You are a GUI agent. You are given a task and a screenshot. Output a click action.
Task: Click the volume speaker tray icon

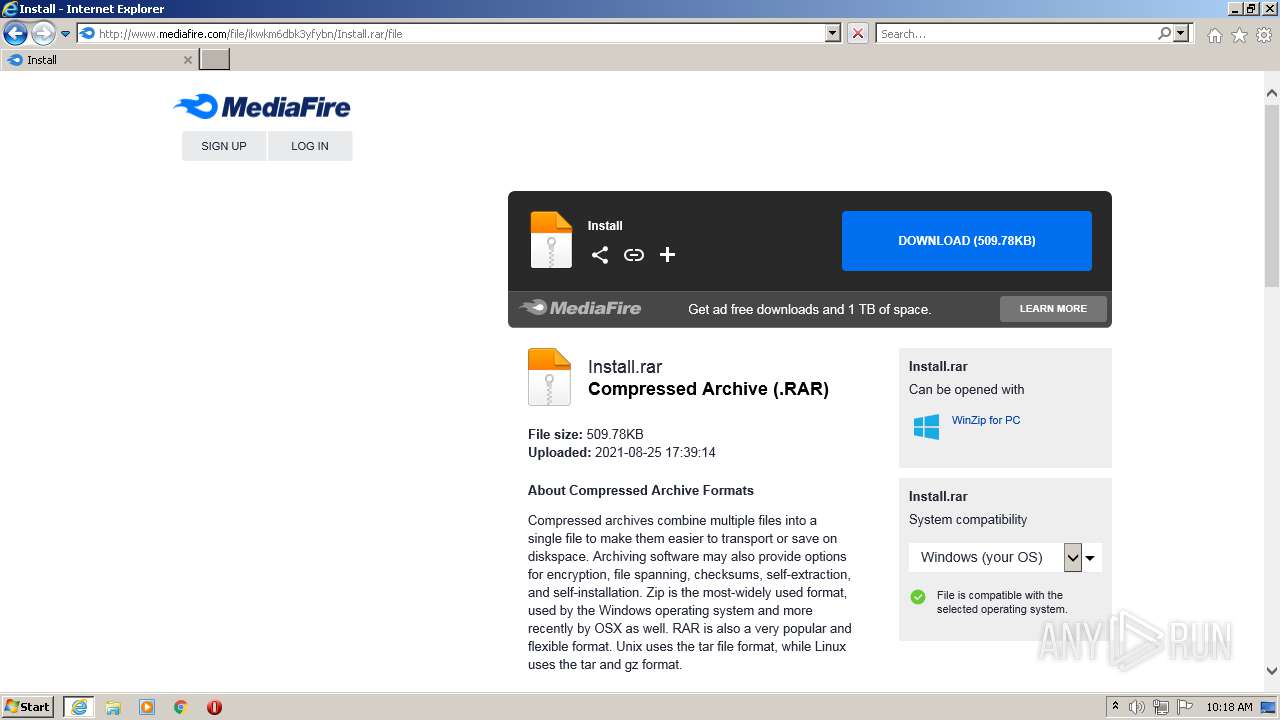pos(1137,707)
